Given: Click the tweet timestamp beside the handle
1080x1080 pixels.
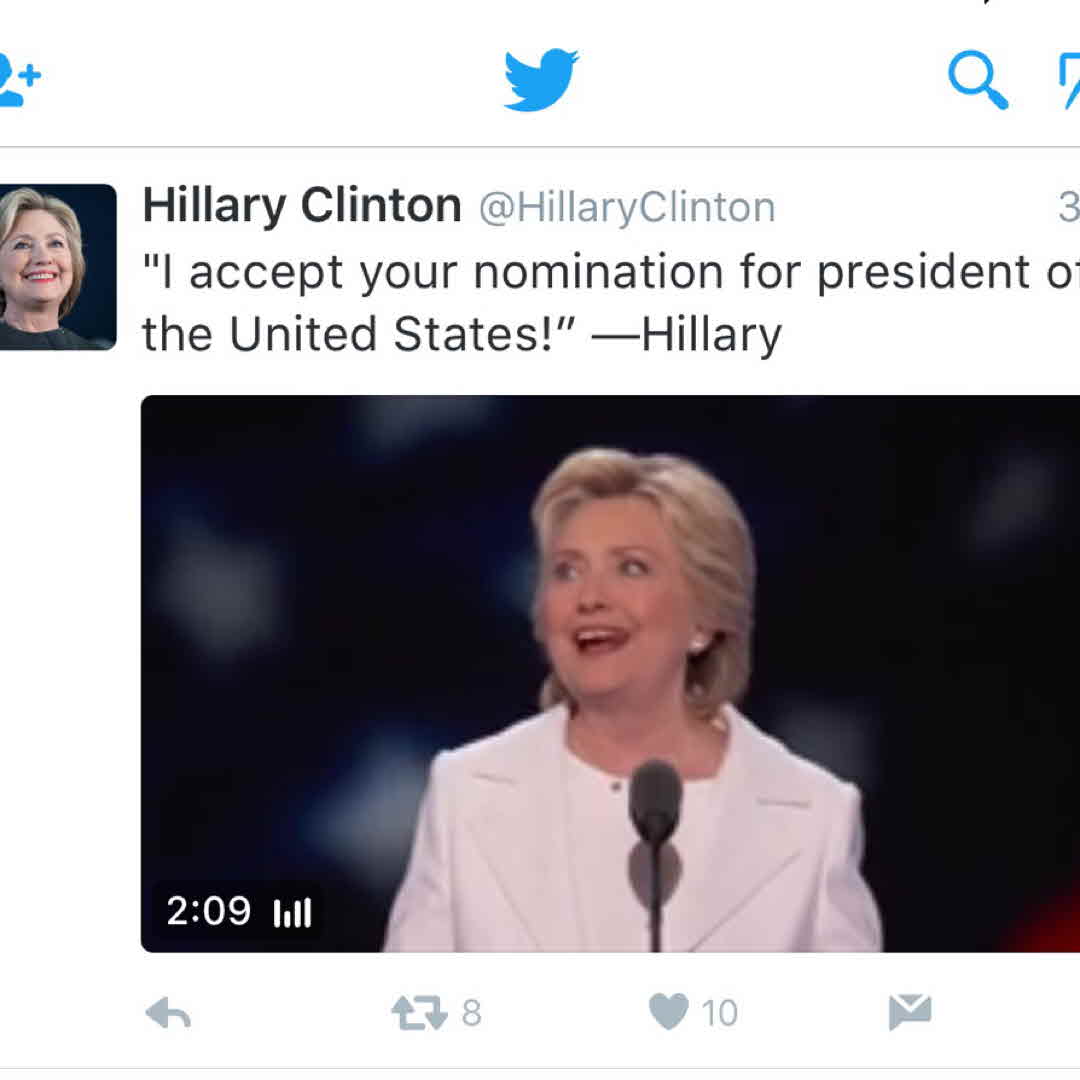Looking at the screenshot, I should (1070, 207).
